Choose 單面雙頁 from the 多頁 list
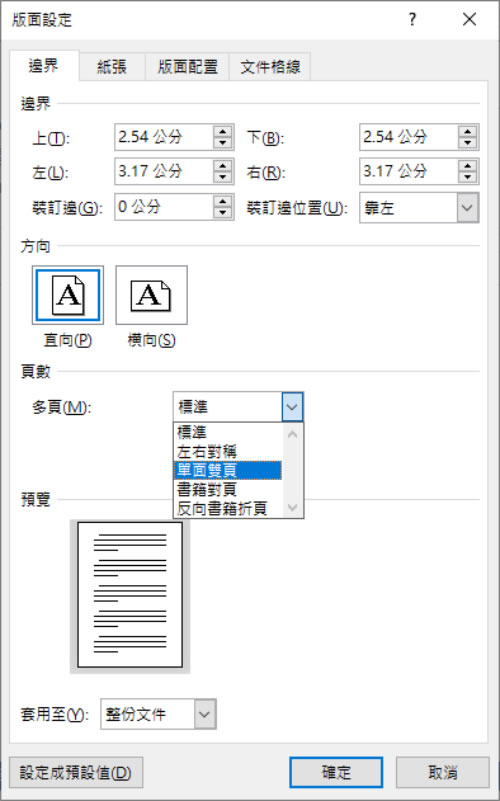This screenshot has width=500, height=801. coord(227,470)
